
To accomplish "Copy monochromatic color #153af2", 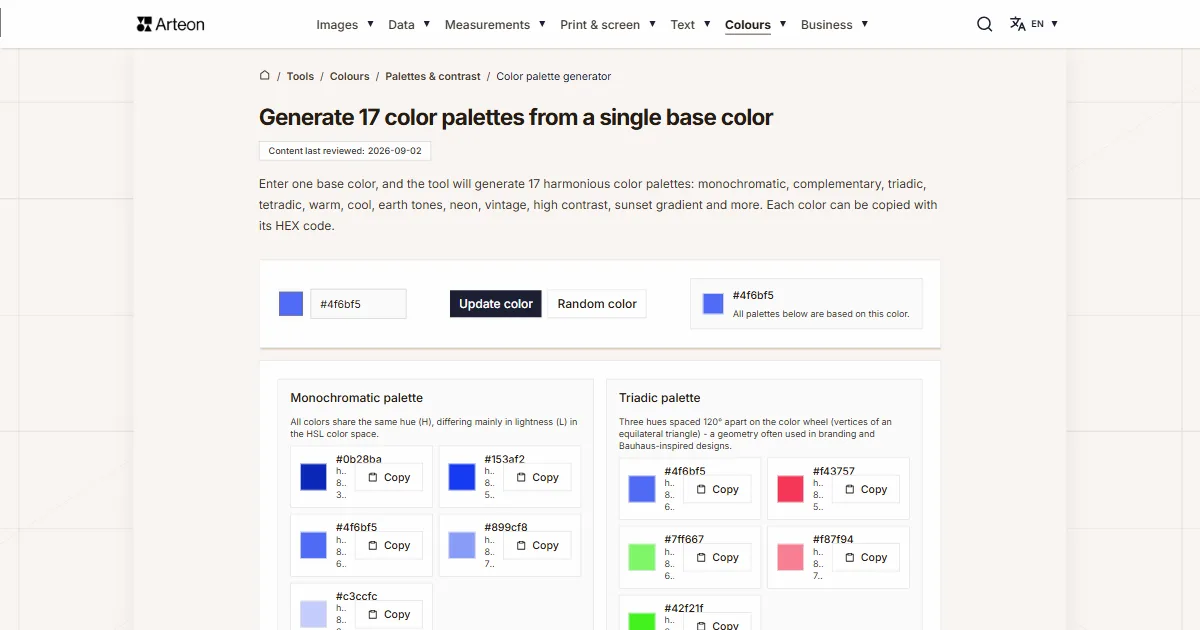I will 537,477.
